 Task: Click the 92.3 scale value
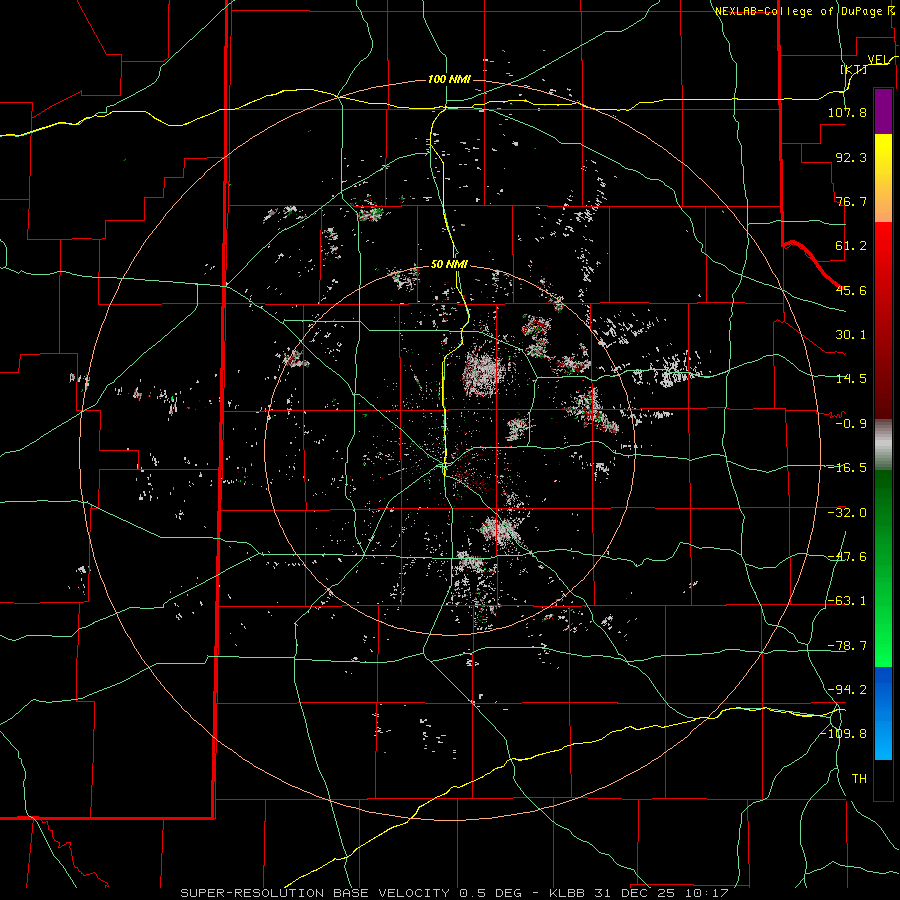tap(851, 157)
